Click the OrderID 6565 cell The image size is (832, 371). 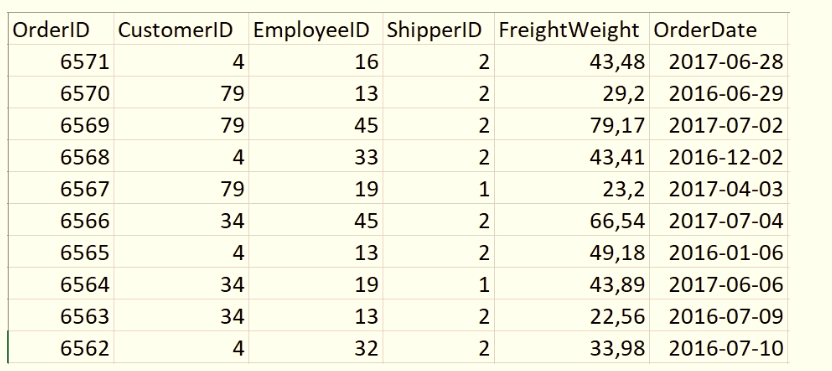pyautogui.click(x=60, y=252)
